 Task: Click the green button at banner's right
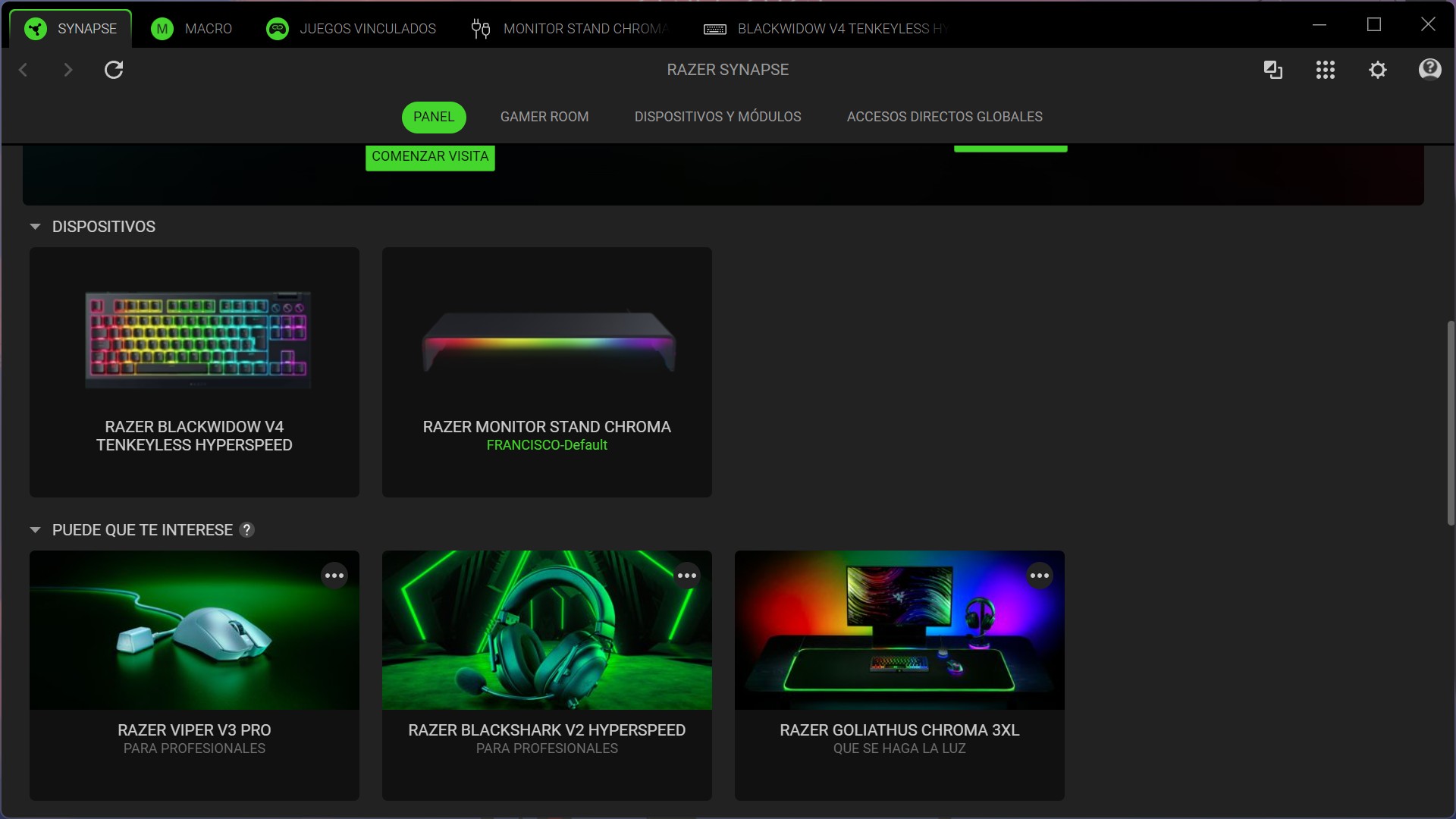1010,148
